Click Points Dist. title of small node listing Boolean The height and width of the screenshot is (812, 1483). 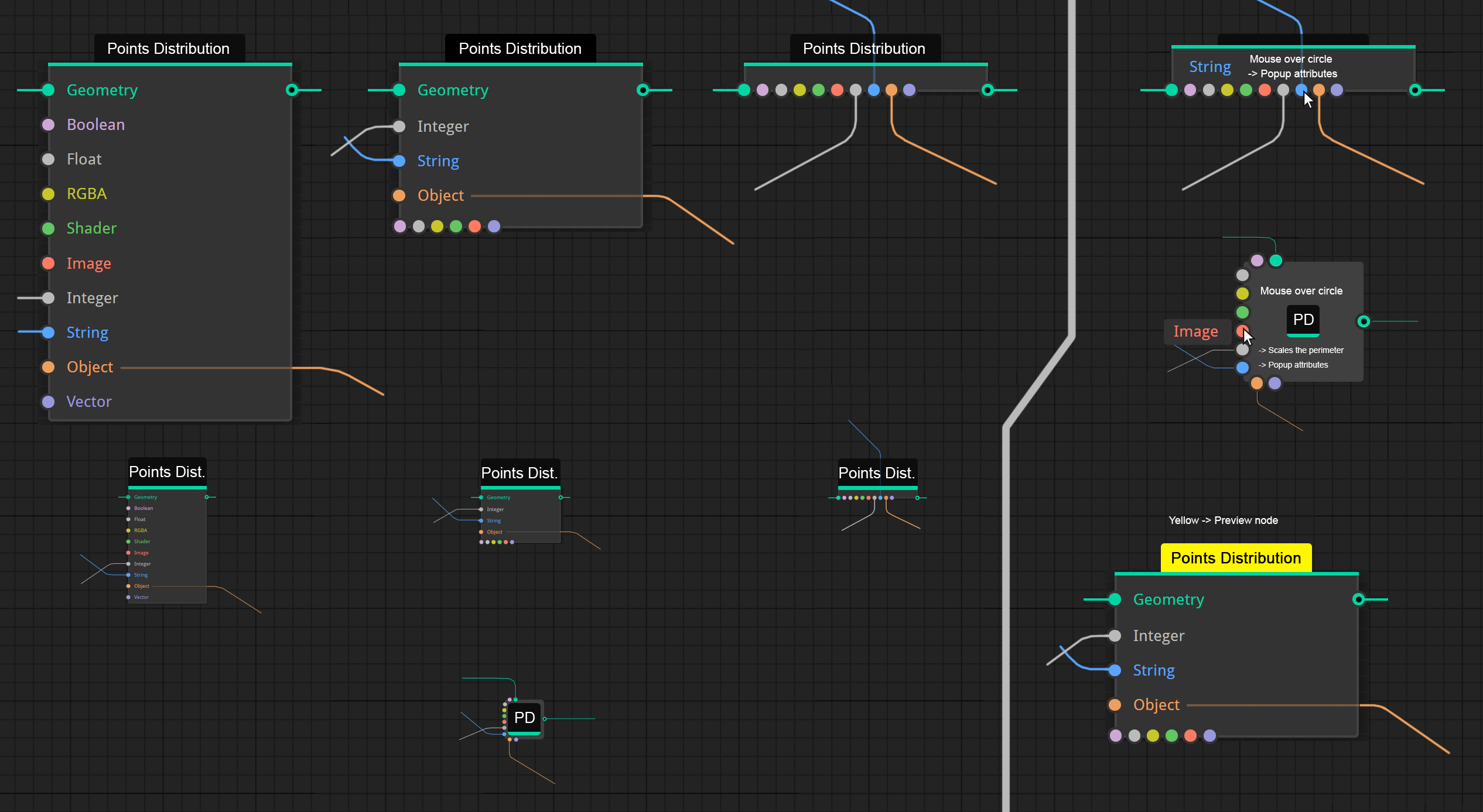point(167,472)
